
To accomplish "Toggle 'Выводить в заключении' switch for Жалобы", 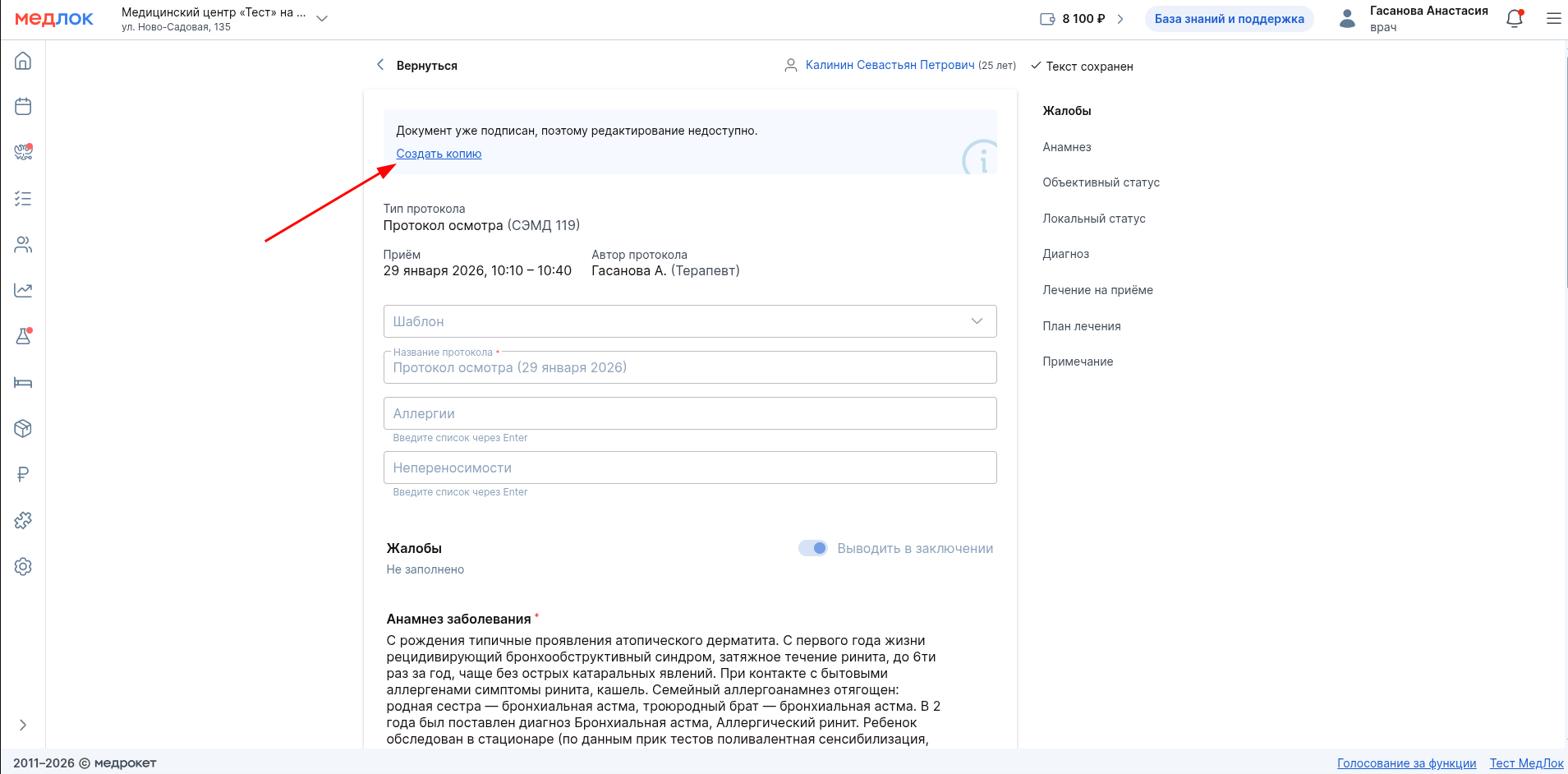I will tap(812, 548).
